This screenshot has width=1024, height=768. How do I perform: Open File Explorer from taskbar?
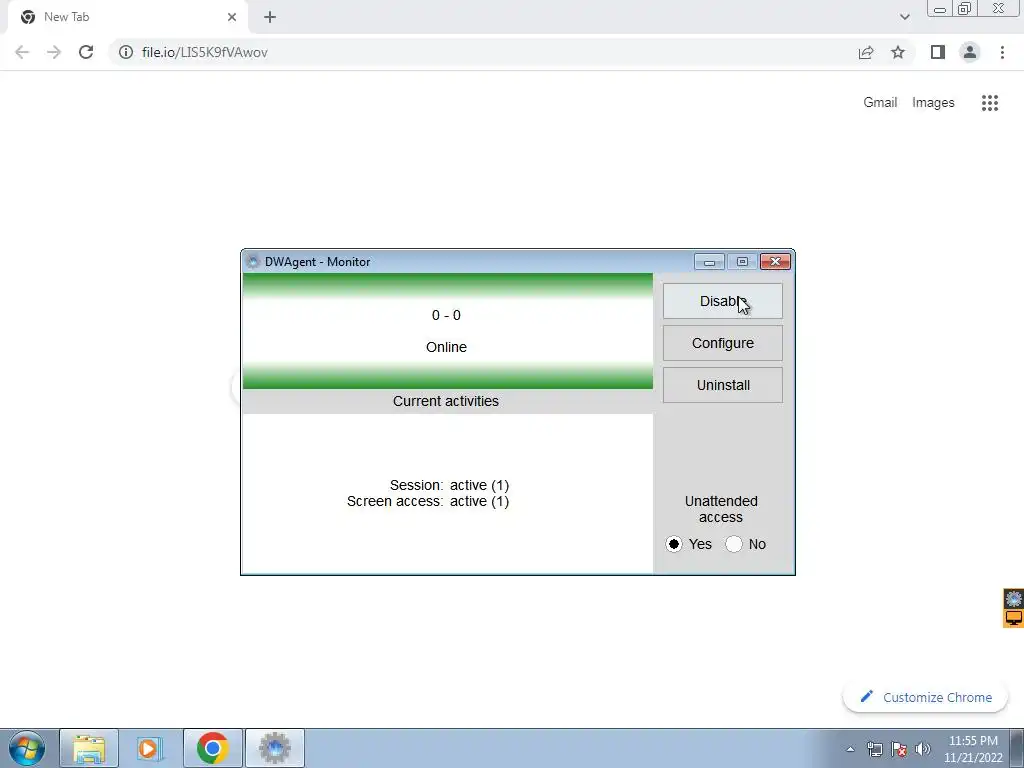tap(89, 748)
